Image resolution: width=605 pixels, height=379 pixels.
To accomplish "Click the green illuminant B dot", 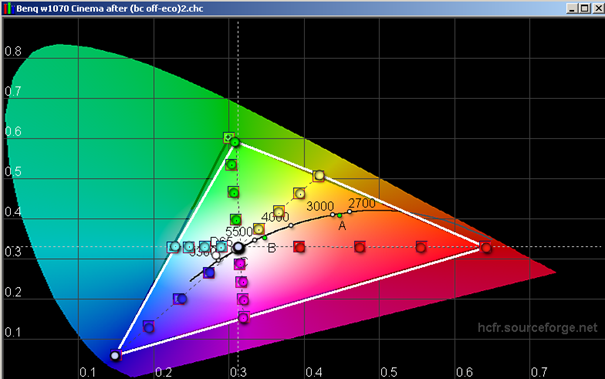I will click(x=265, y=238).
